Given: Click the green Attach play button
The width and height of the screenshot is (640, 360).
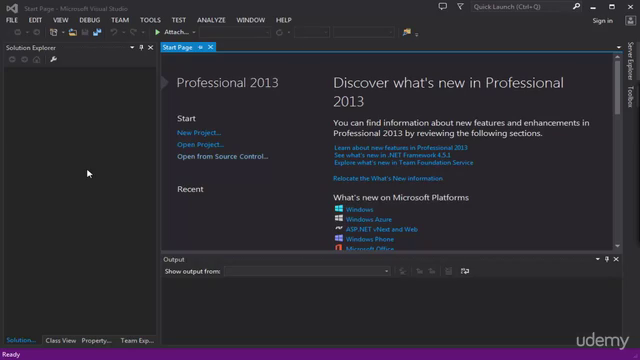Looking at the screenshot, I should pos(157,32).
